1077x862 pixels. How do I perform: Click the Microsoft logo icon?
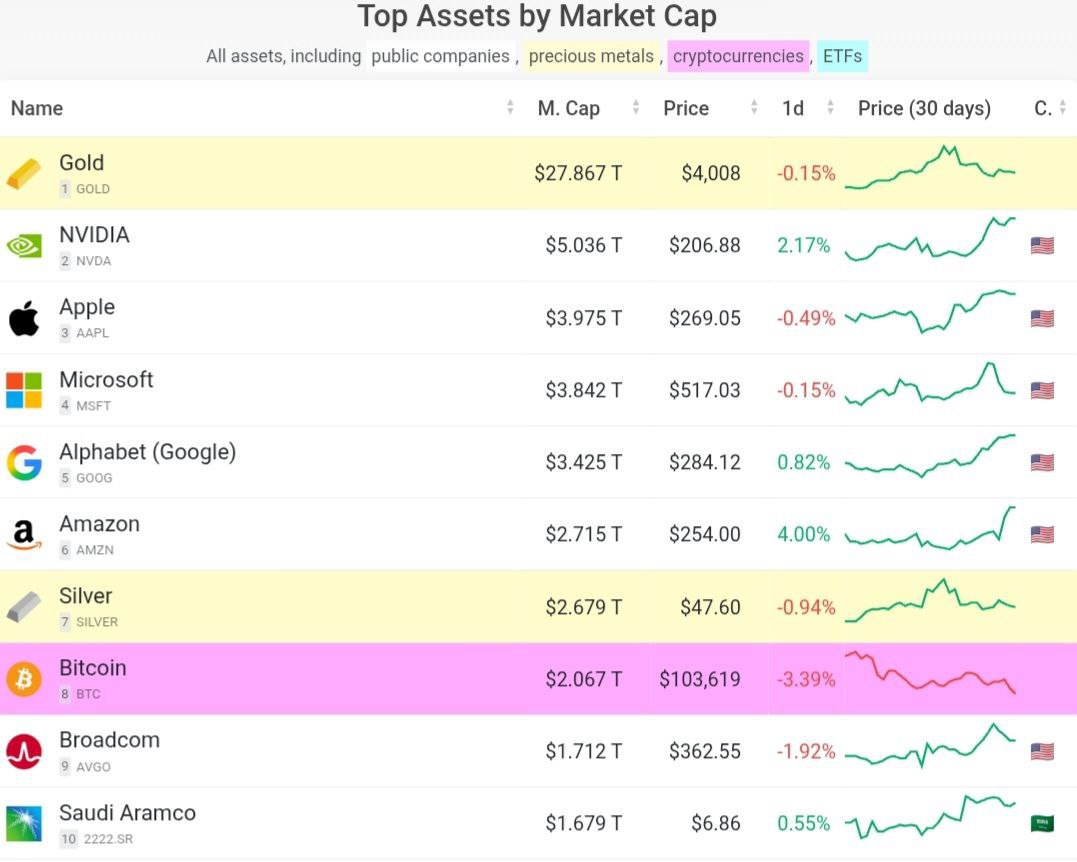(24, 390)
